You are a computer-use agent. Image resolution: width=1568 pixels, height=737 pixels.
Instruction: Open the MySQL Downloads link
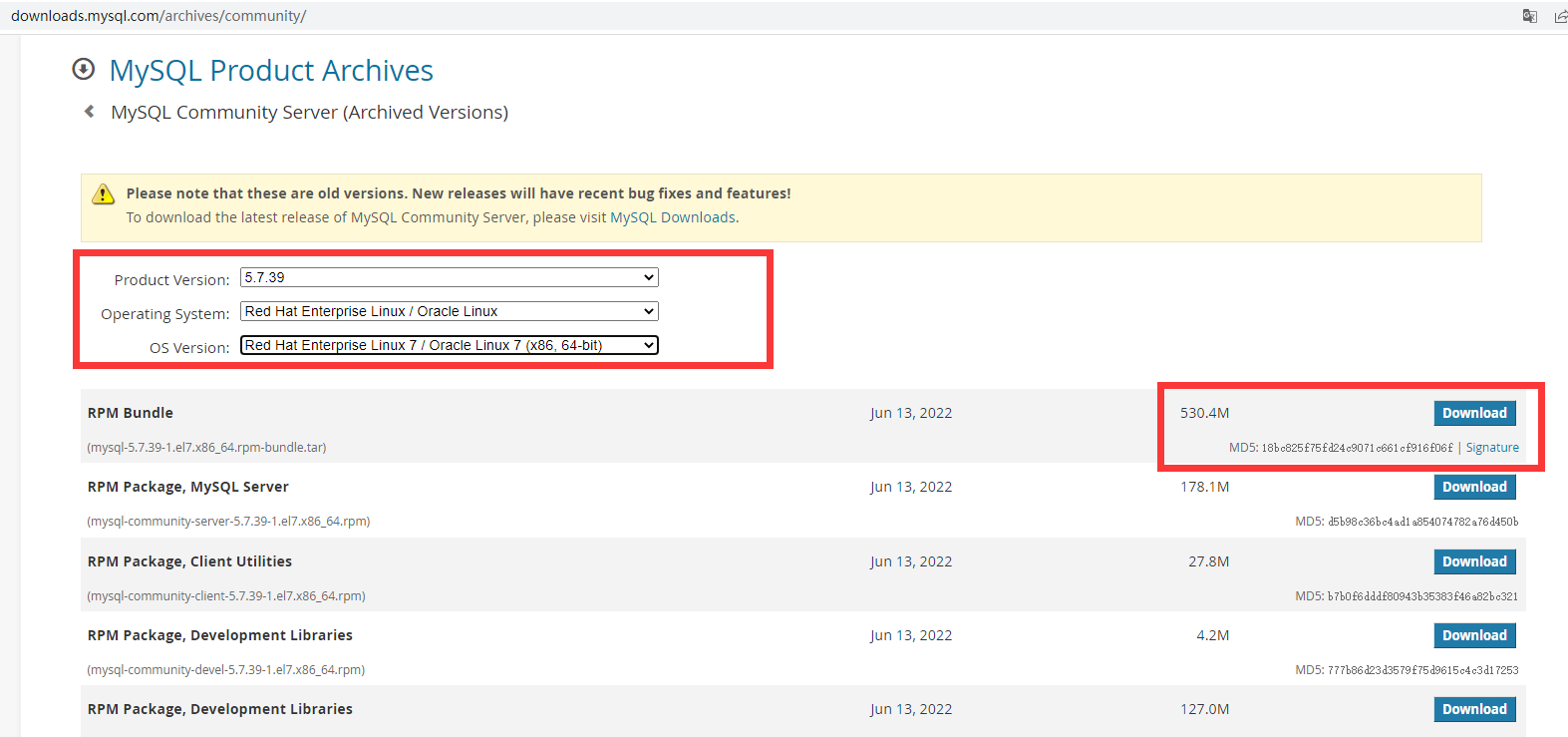click(x=673, y=217)
